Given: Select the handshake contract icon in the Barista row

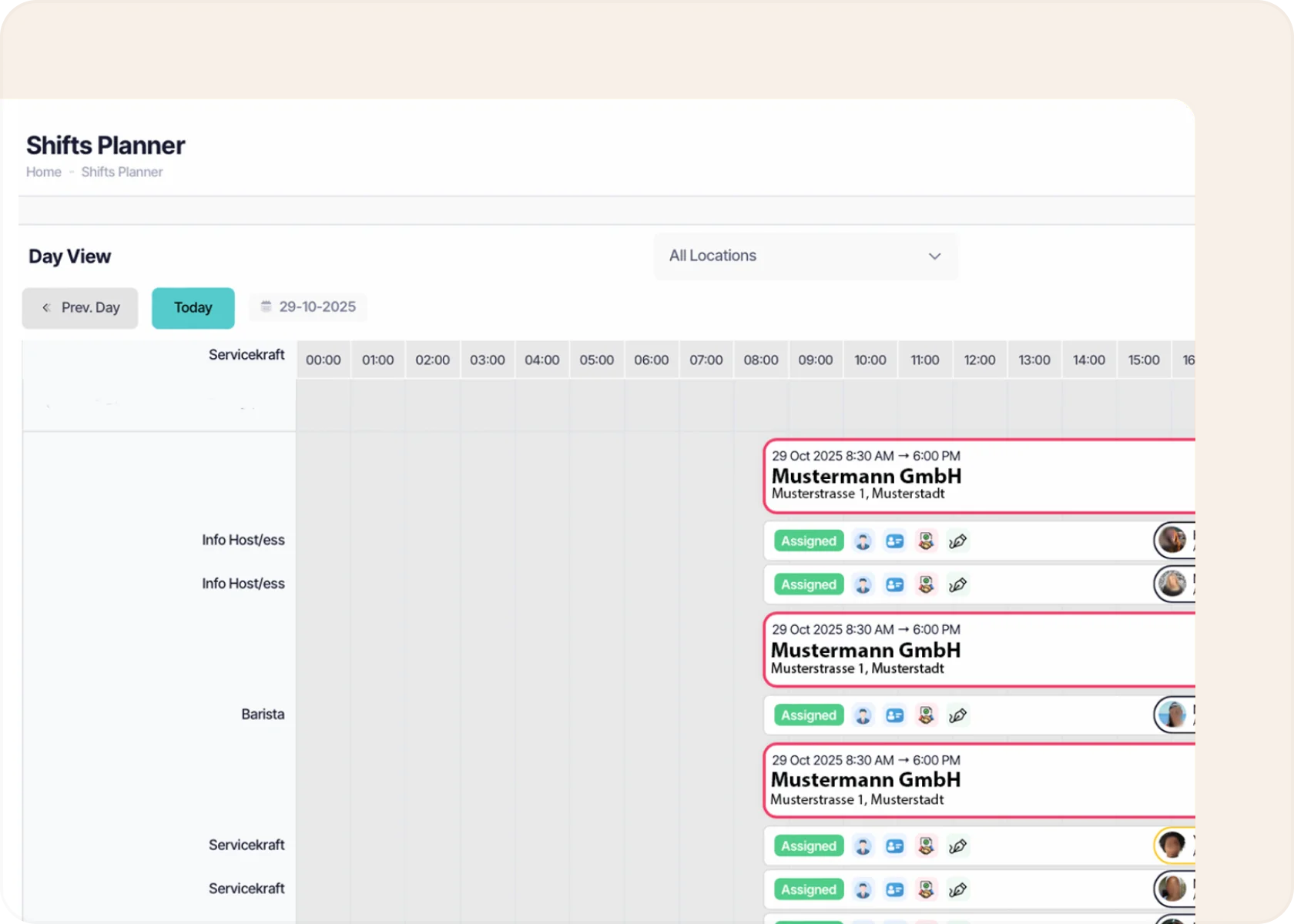Looking at the screenshot, I should click(926, 715).
